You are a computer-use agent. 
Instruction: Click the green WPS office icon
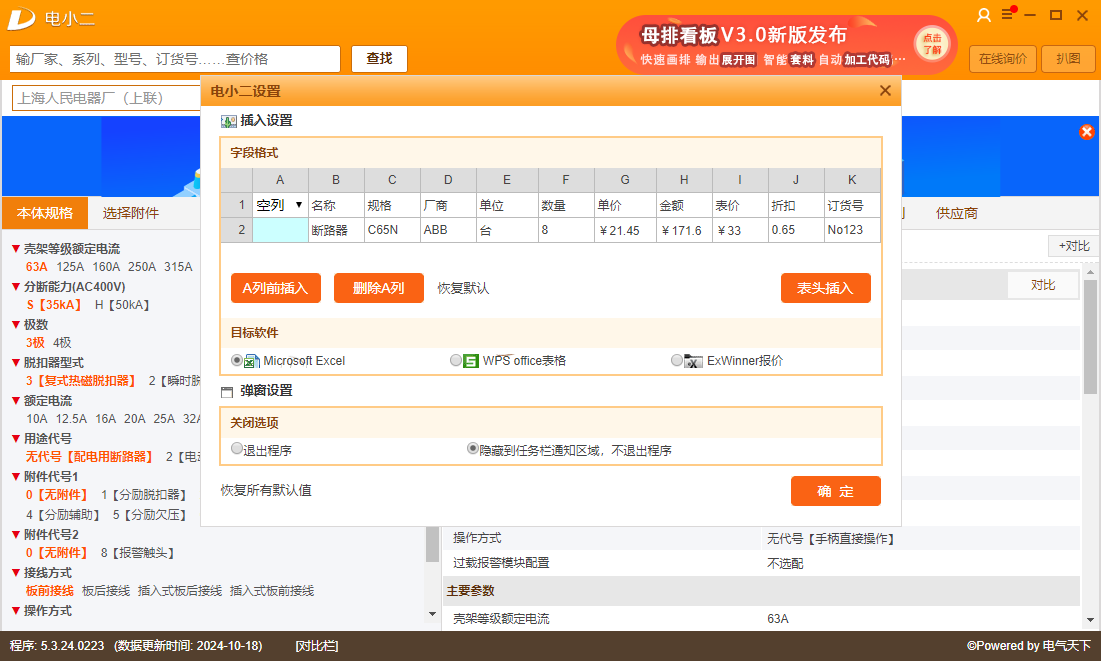[x=469, y=360]
